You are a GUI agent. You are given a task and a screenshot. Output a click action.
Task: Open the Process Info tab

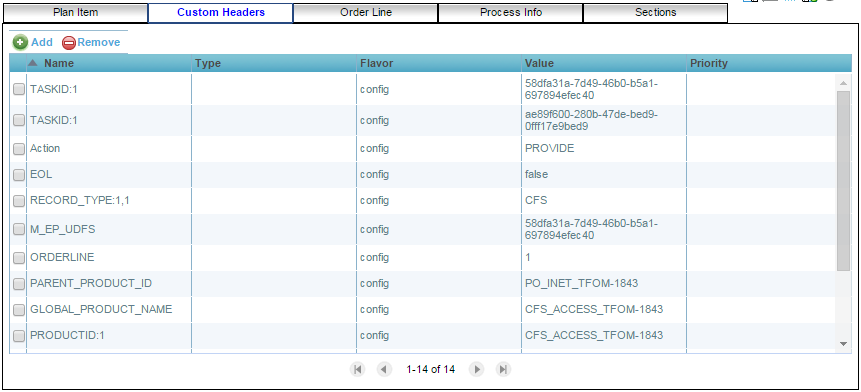511,13
